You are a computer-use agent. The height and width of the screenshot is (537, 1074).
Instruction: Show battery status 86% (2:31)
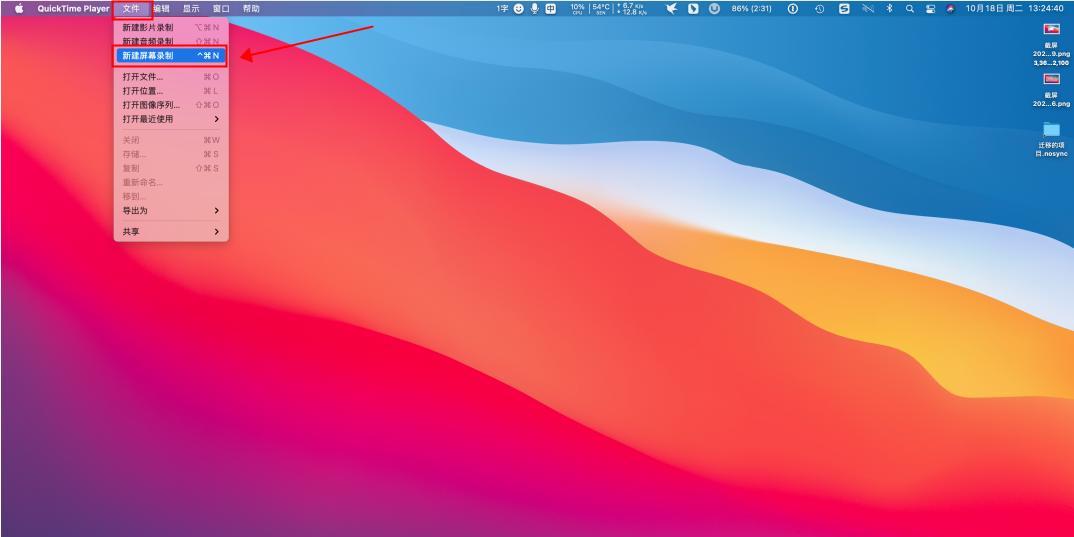[751, 9]
